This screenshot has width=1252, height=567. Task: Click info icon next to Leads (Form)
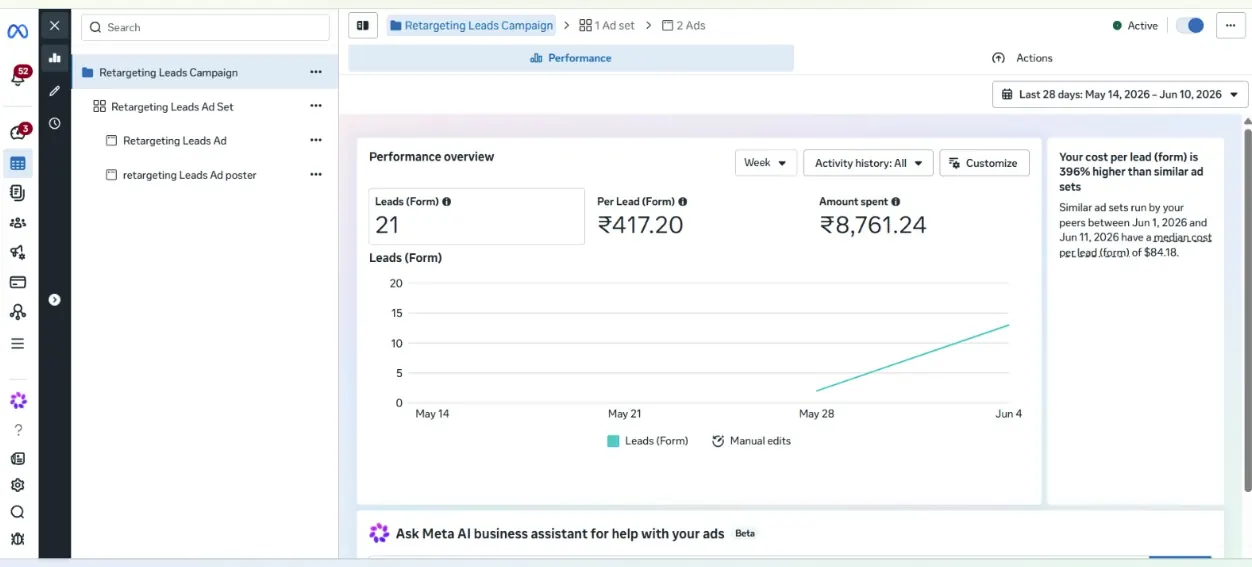(x=447, y=201)
